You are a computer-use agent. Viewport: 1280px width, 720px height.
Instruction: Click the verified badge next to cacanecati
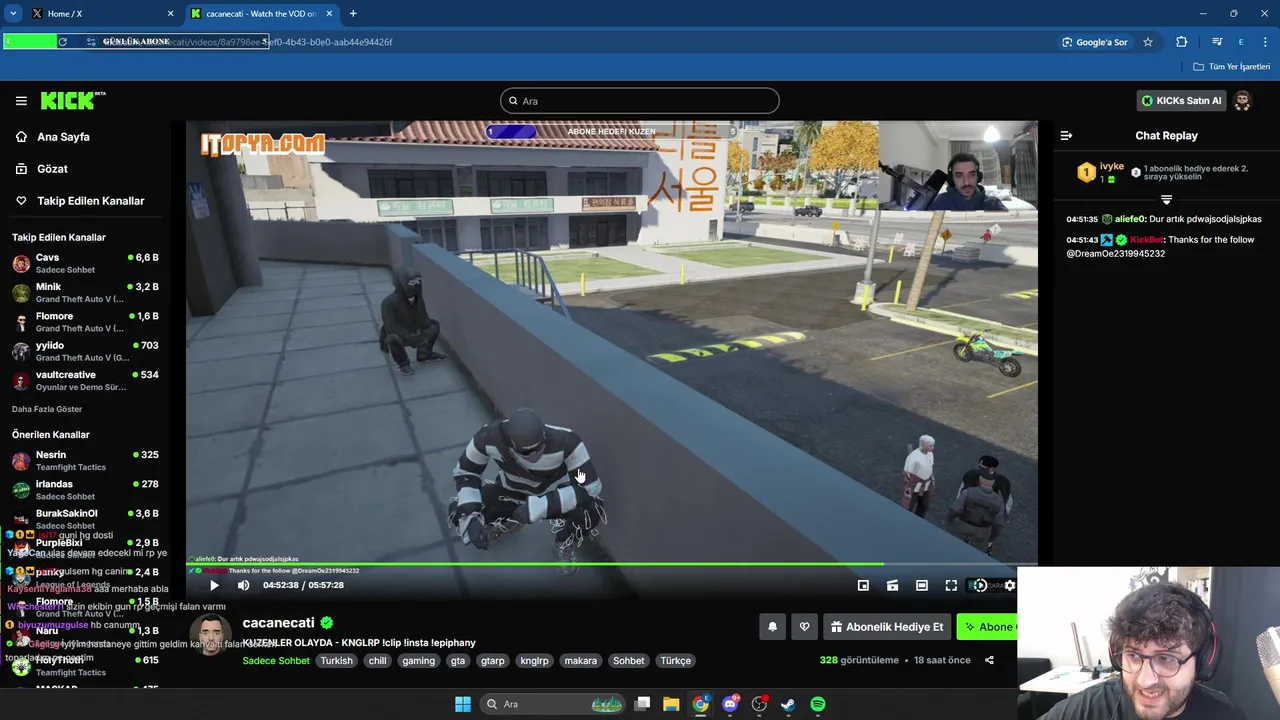[x=326, y=623]
